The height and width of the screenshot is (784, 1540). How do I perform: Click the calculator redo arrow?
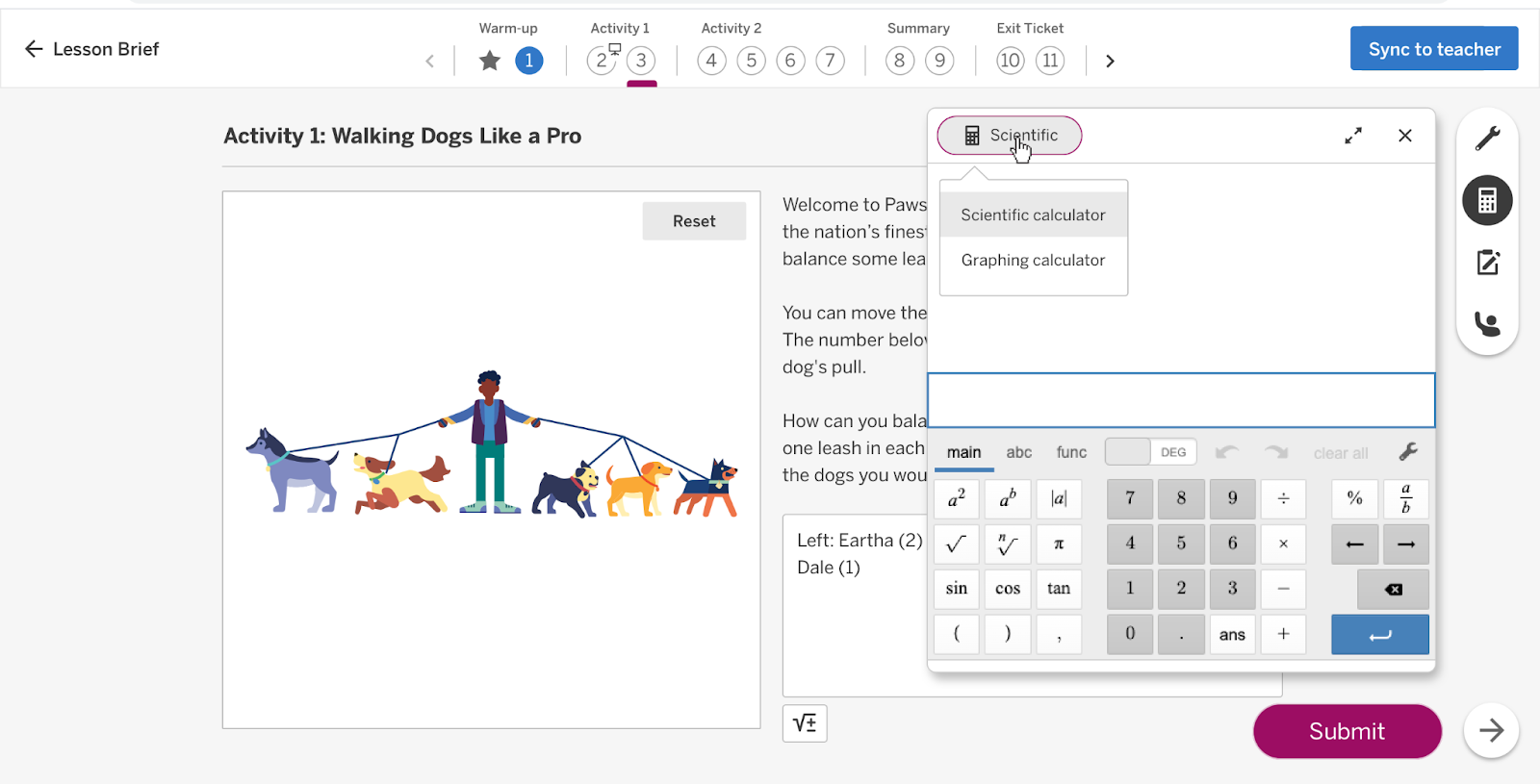pyautogui.click(x=1276, y=452)
